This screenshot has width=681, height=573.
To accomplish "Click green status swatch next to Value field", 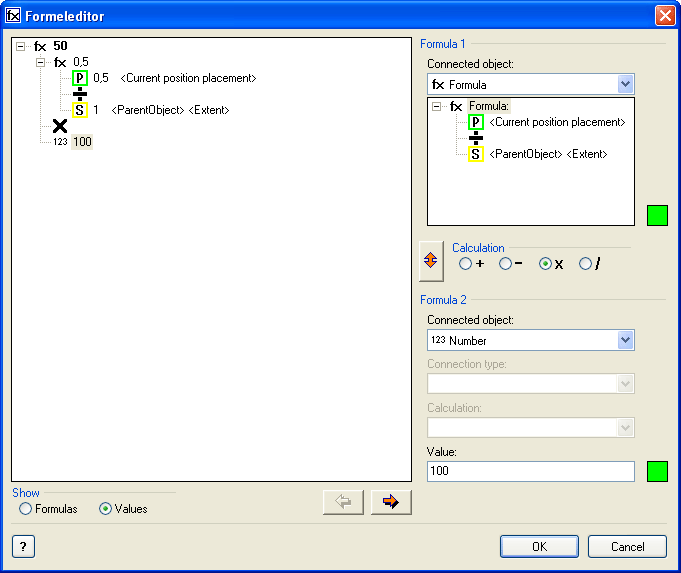I will pyautogui.click(x=657, y=471).
